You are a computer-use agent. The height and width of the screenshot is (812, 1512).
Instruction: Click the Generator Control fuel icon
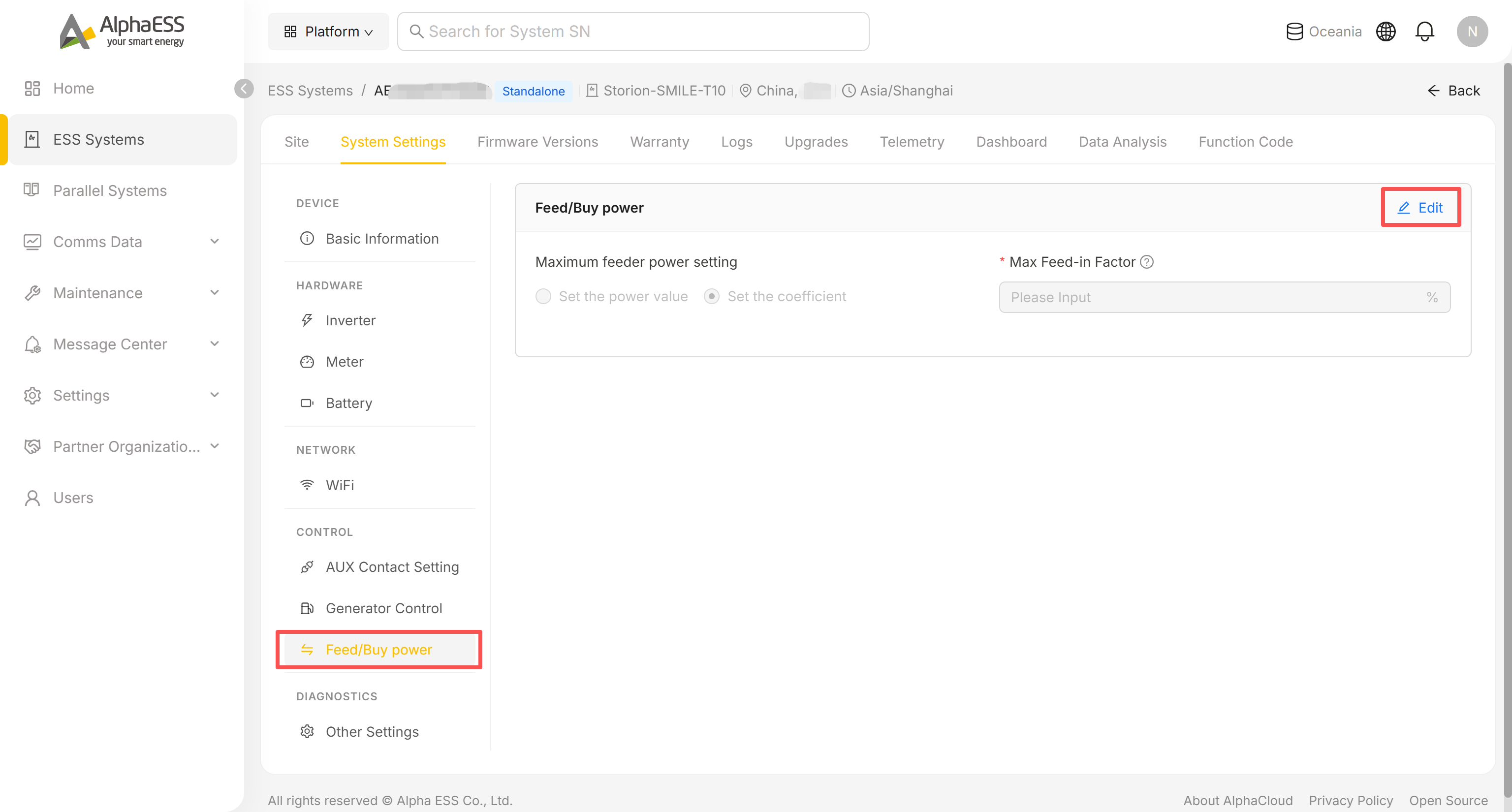(x=307, y=608)
